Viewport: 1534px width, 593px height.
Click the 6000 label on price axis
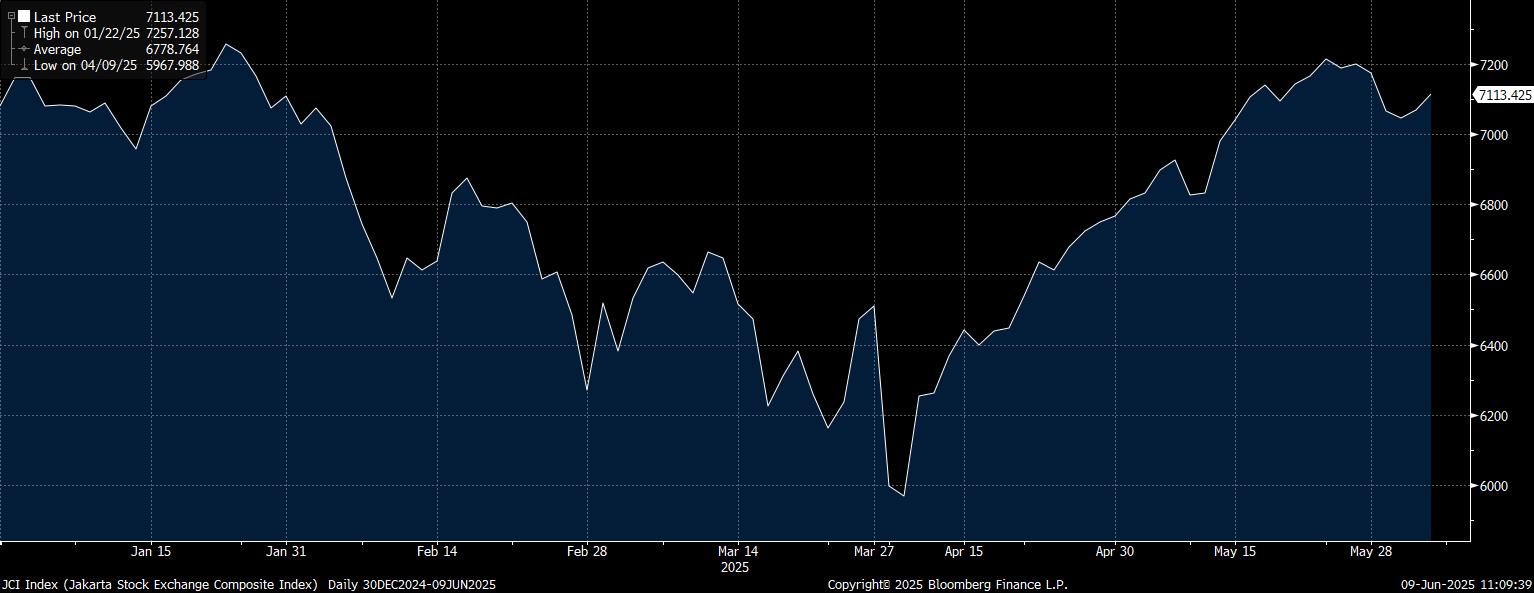point(1493,486)
